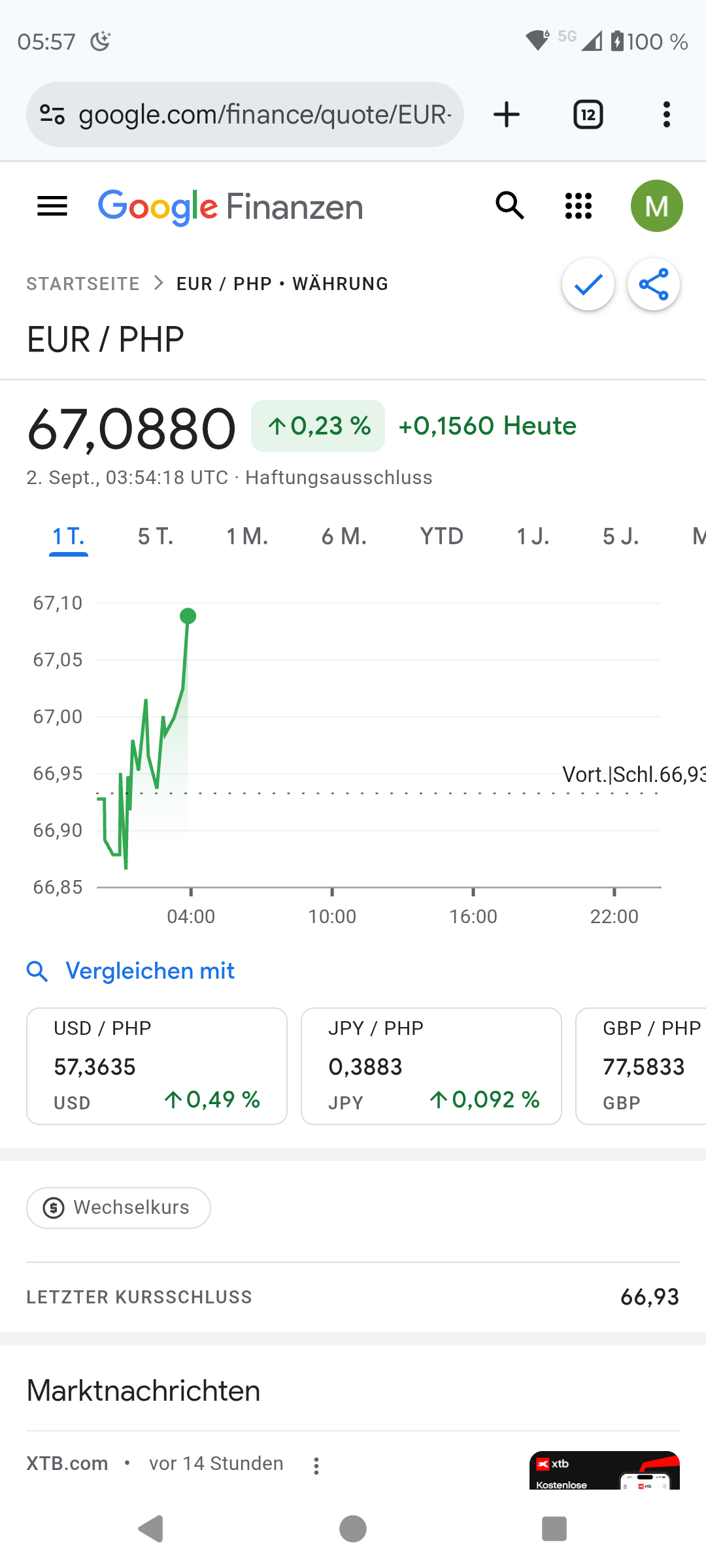Open the tab switcher showing 12
Viewport: 706px width, 1568px height.
point(588,115)
